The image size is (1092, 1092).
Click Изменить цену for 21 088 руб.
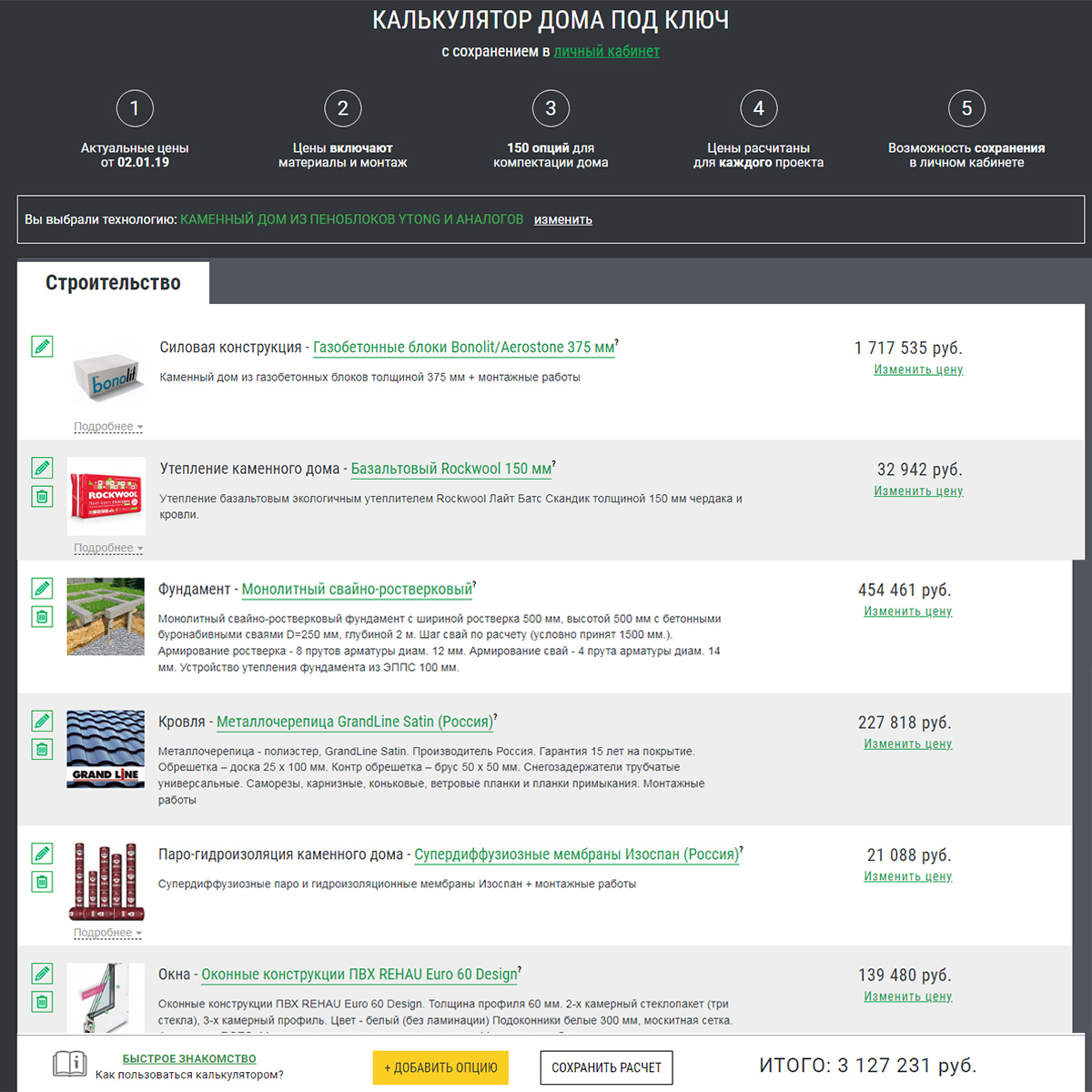[908, 876]
